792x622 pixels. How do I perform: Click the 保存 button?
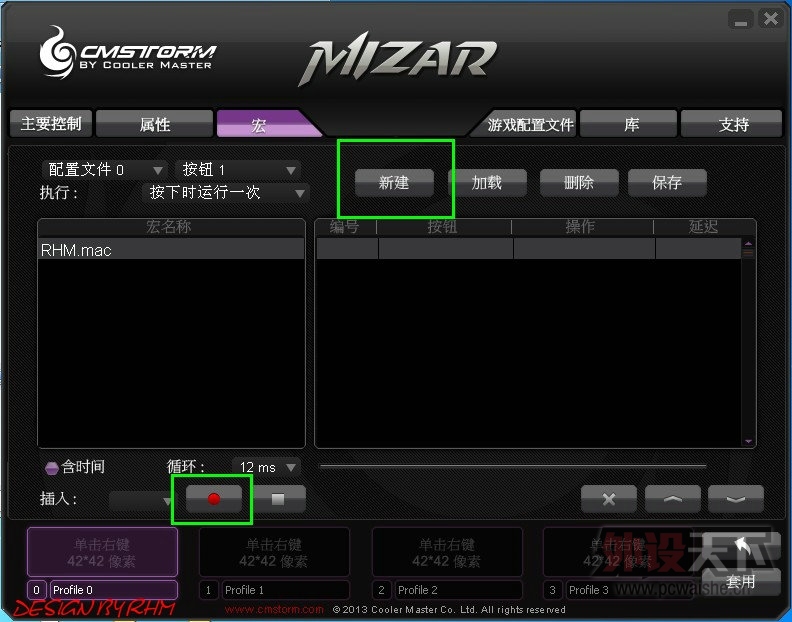coord(667,182)
